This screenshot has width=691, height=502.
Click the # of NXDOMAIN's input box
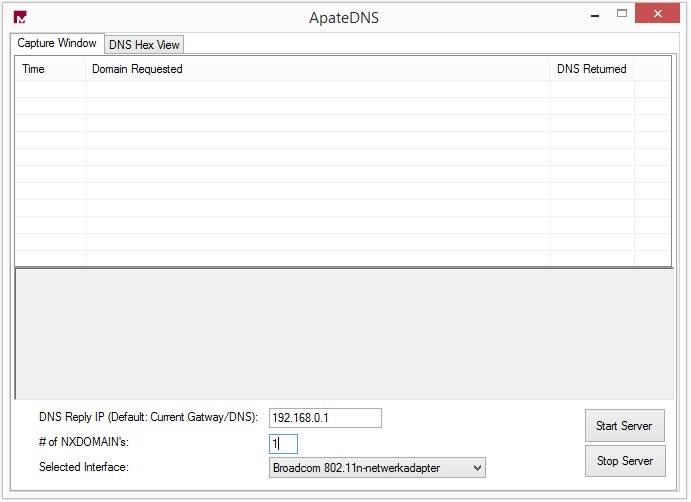[283, 443]
